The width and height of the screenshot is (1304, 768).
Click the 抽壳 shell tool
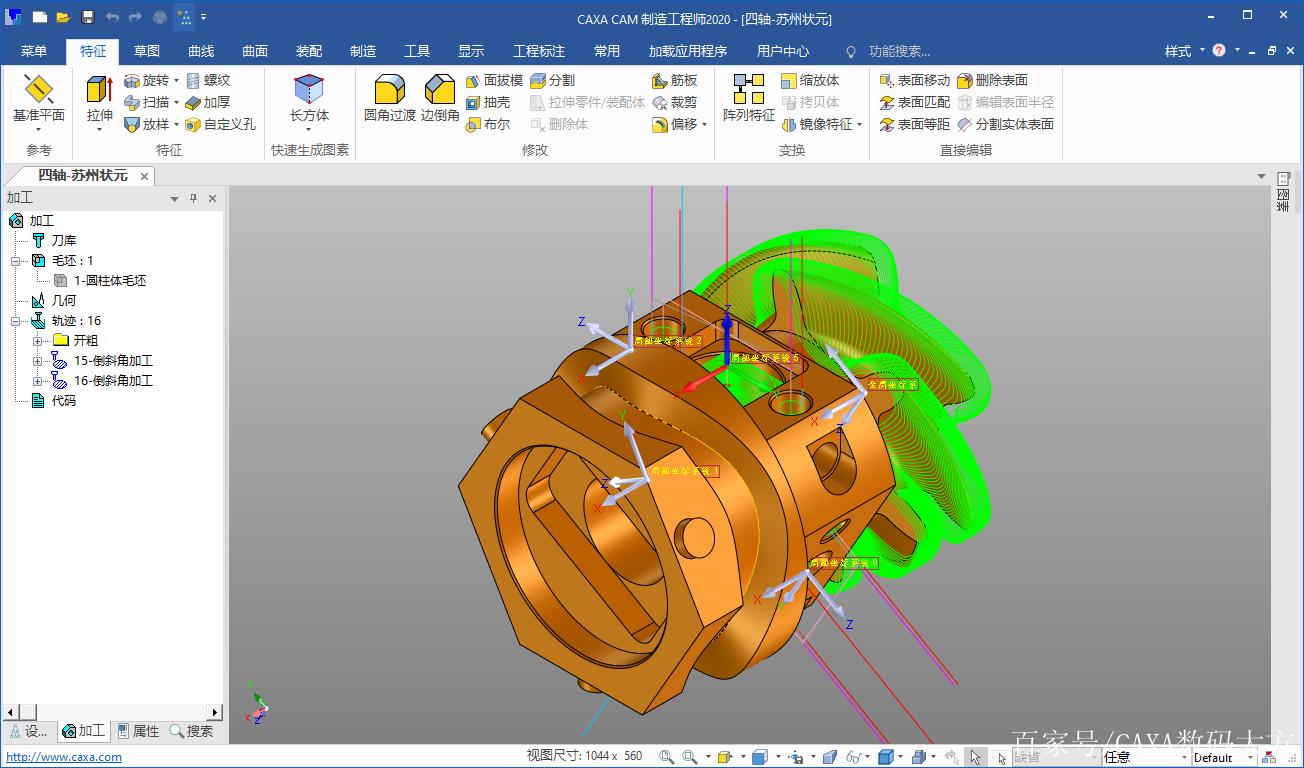[x=488, y=102]
